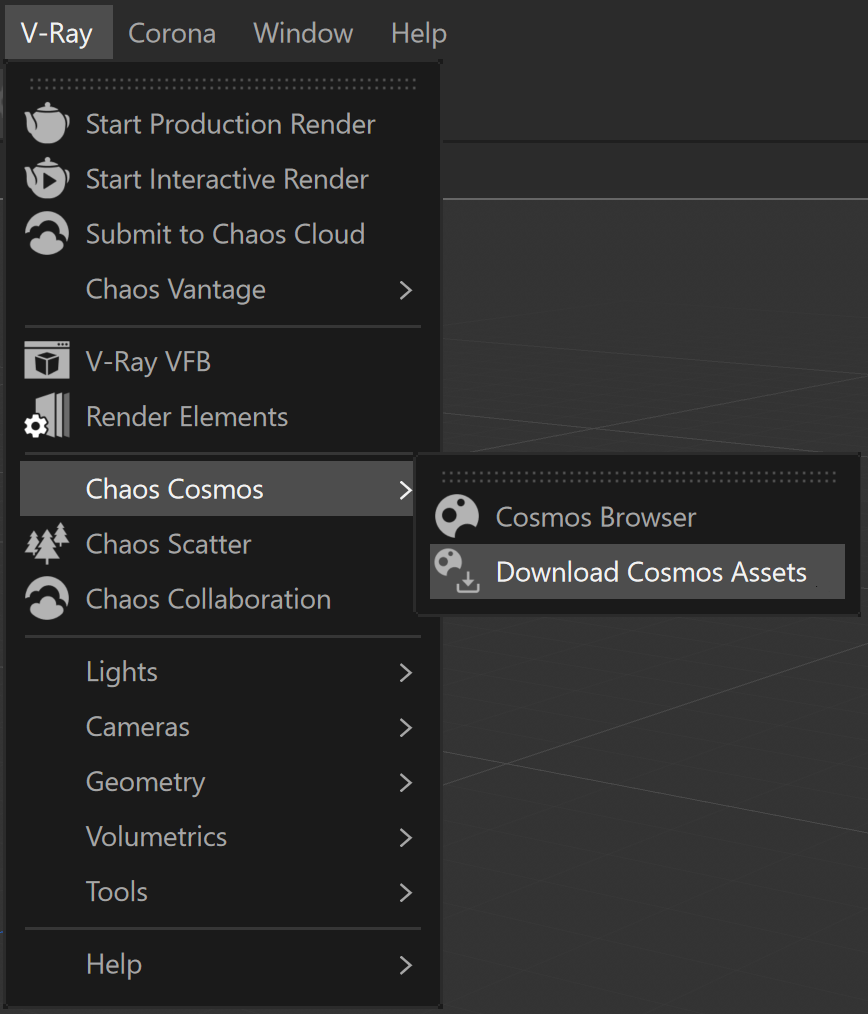Image resolution: width=868 pixels, height=1014 pixels.
Task: Open the Help menu in menu bar
Action: [419, 33]
